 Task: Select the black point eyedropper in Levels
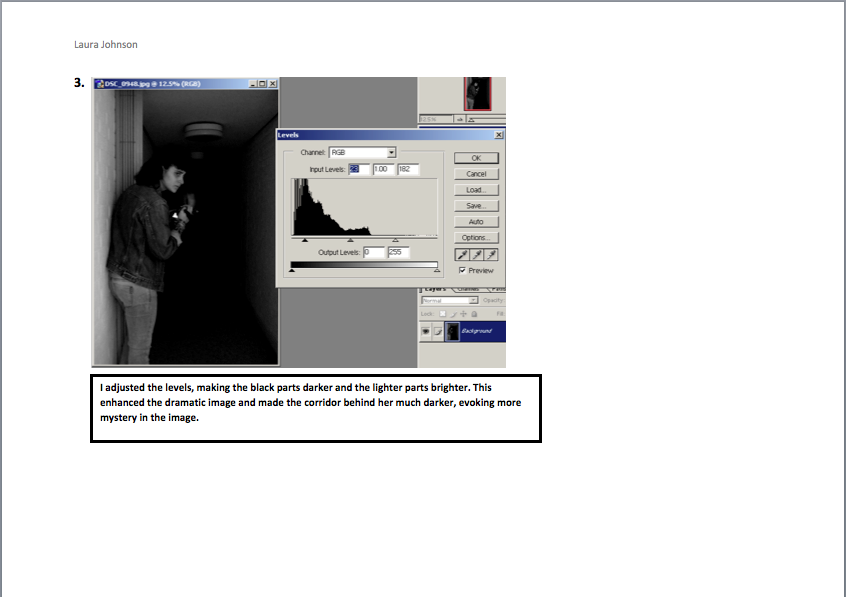pyautogui.click(x=462, y=255)
